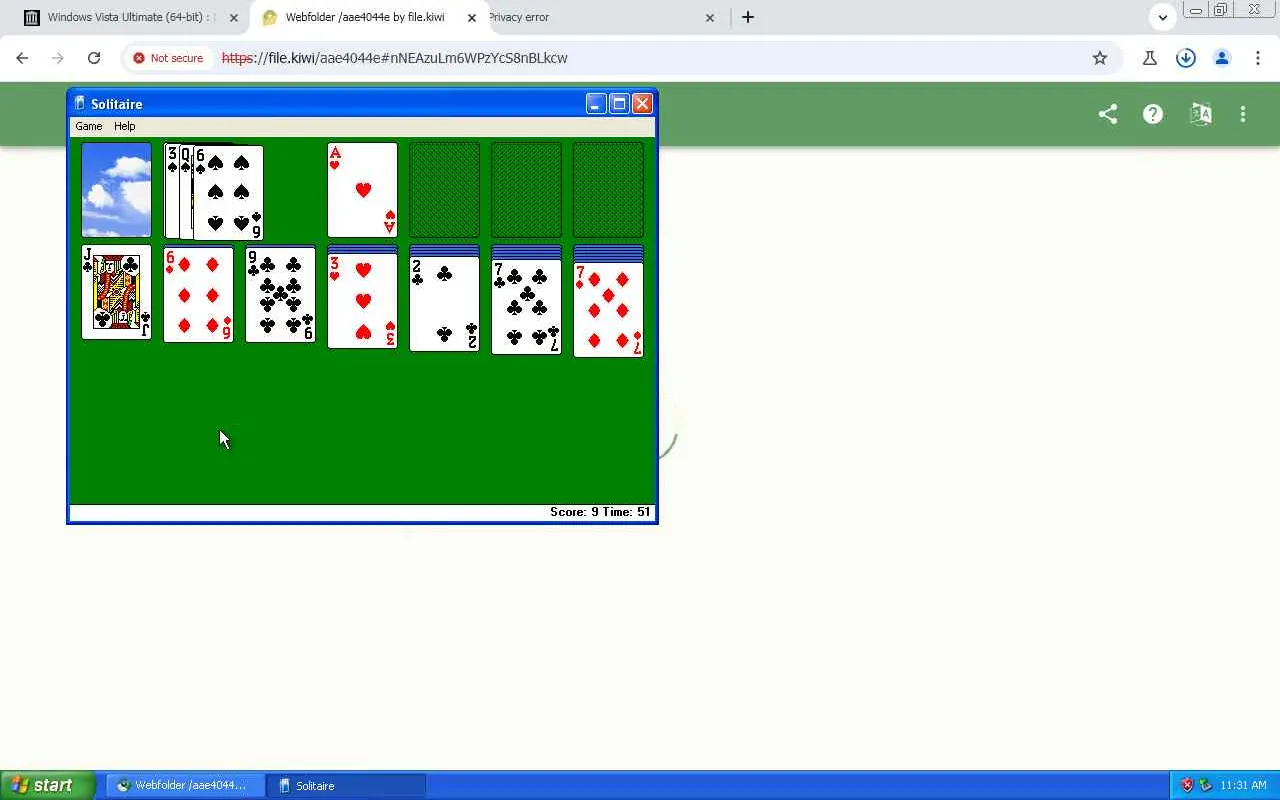1280x800 pixels.
Task: Open the file.kiwi help question icon
Action: (1153, 114)
